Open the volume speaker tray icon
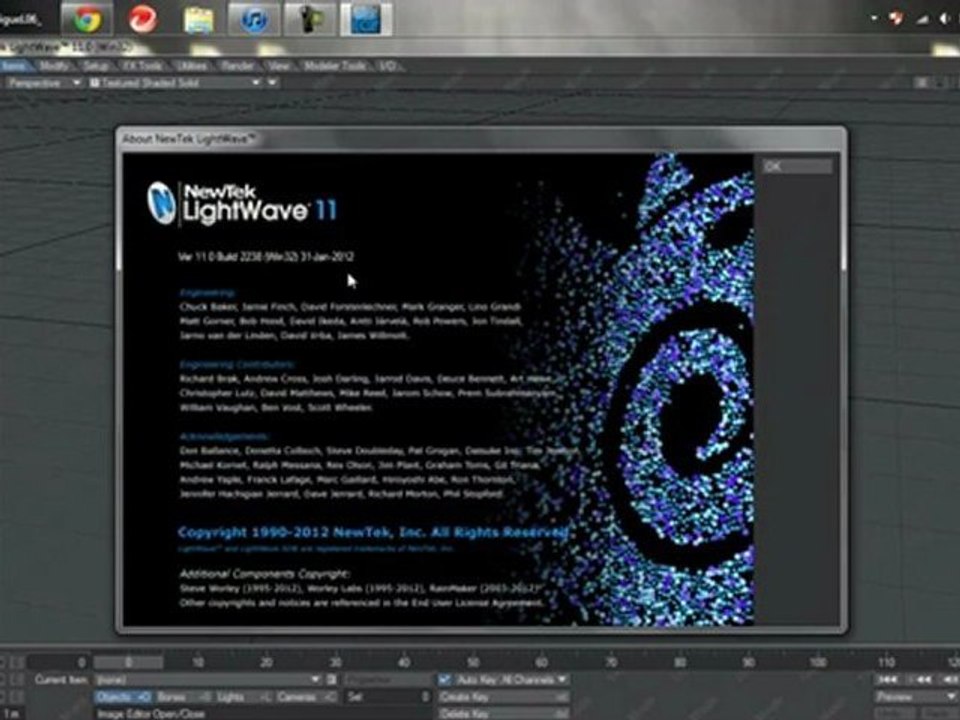 click(x=946, y=20)
